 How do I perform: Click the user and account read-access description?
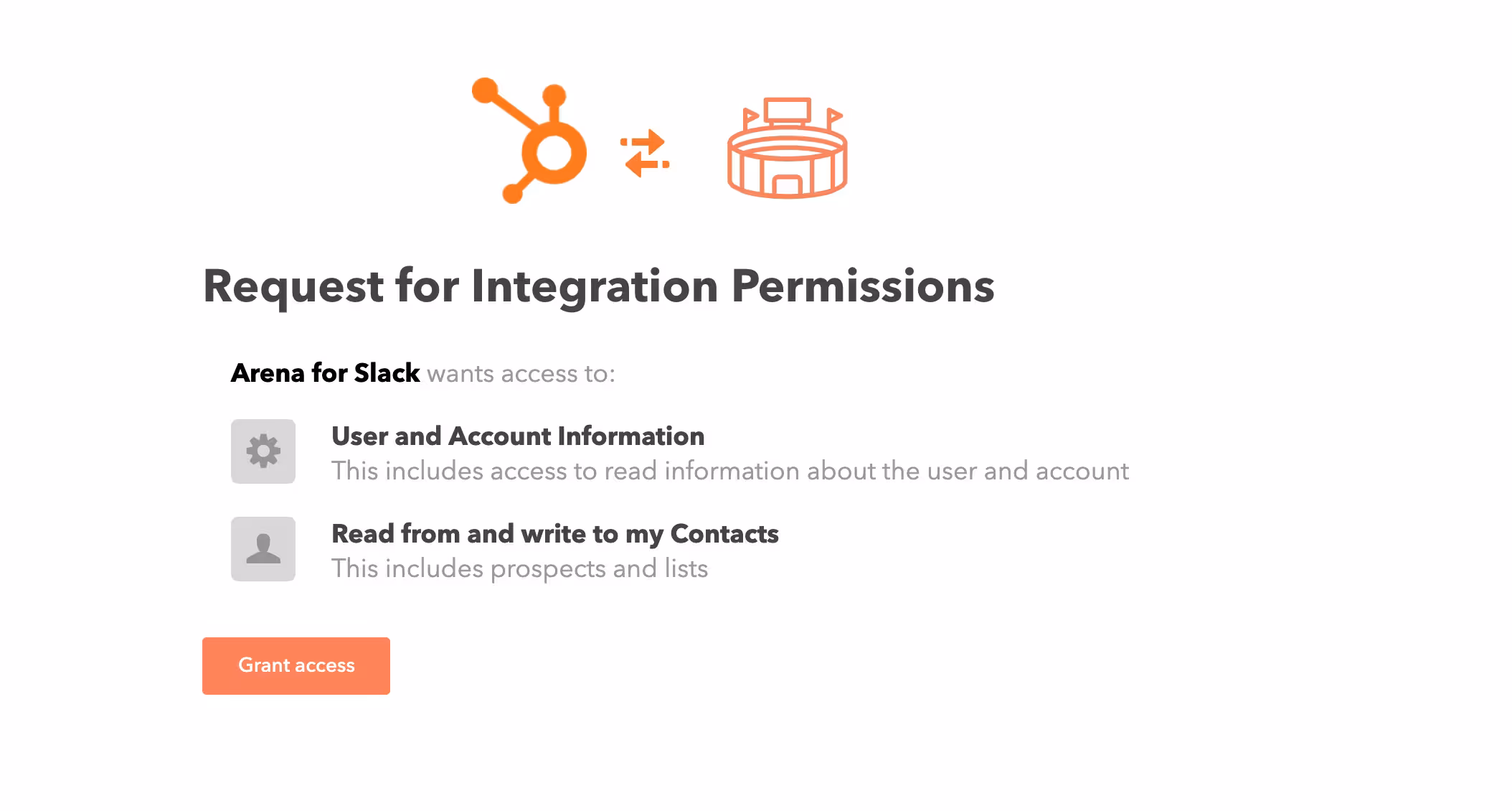click(x=729, y=471)
